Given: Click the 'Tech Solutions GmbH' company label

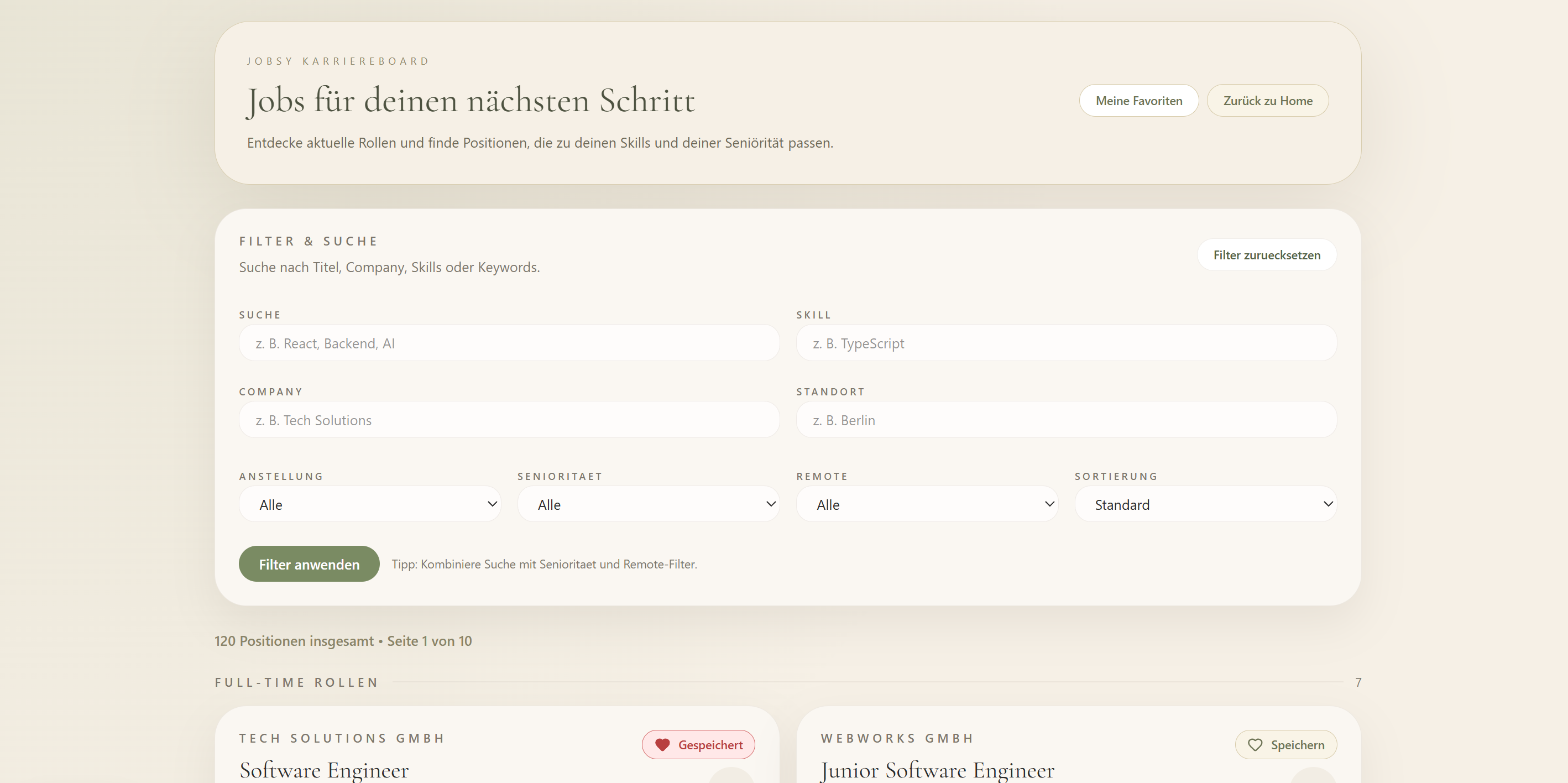Looking at the screenshot, I should coord(342,738).
